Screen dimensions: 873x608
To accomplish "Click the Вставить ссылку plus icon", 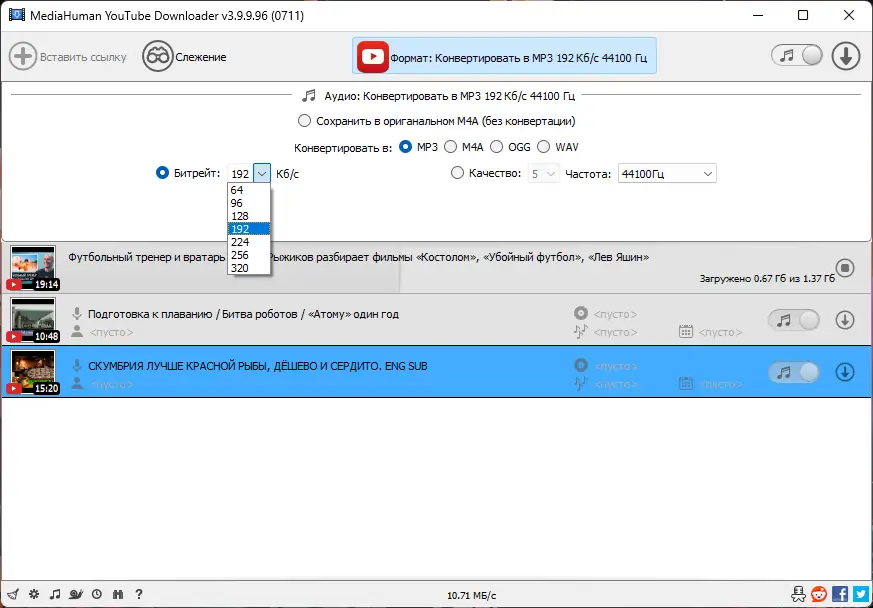I will (23, 57).
